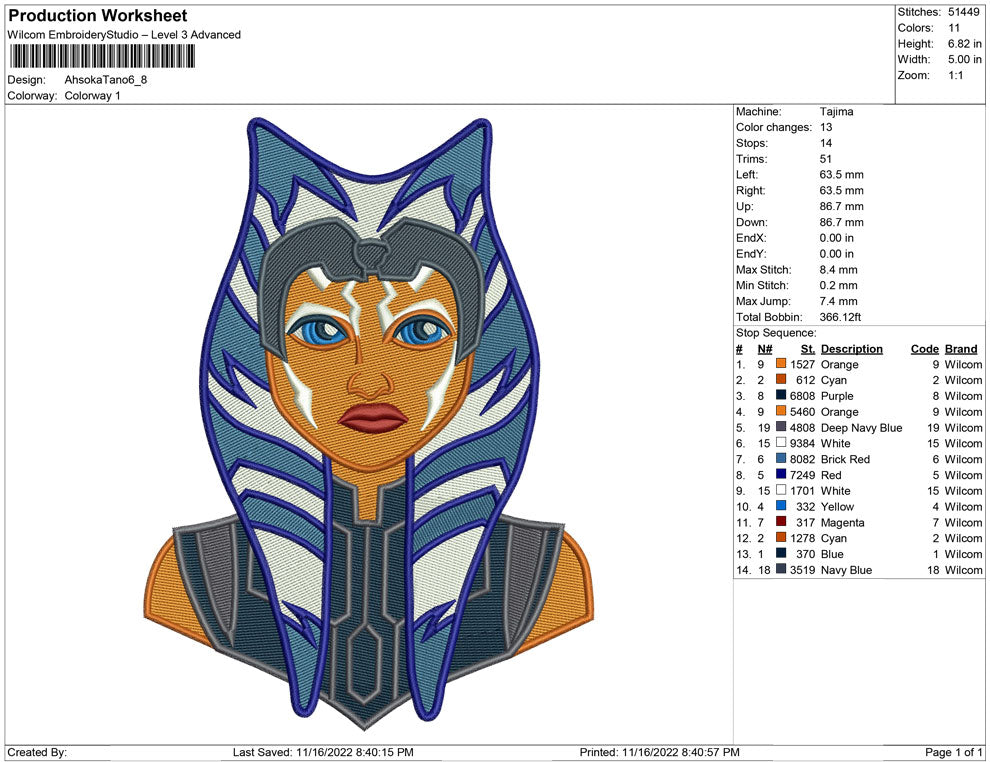Click the swatch beside 1278 Cyan
Image resolution: width=990 pixels, height=762 pixels.
[x=781, y=537]
